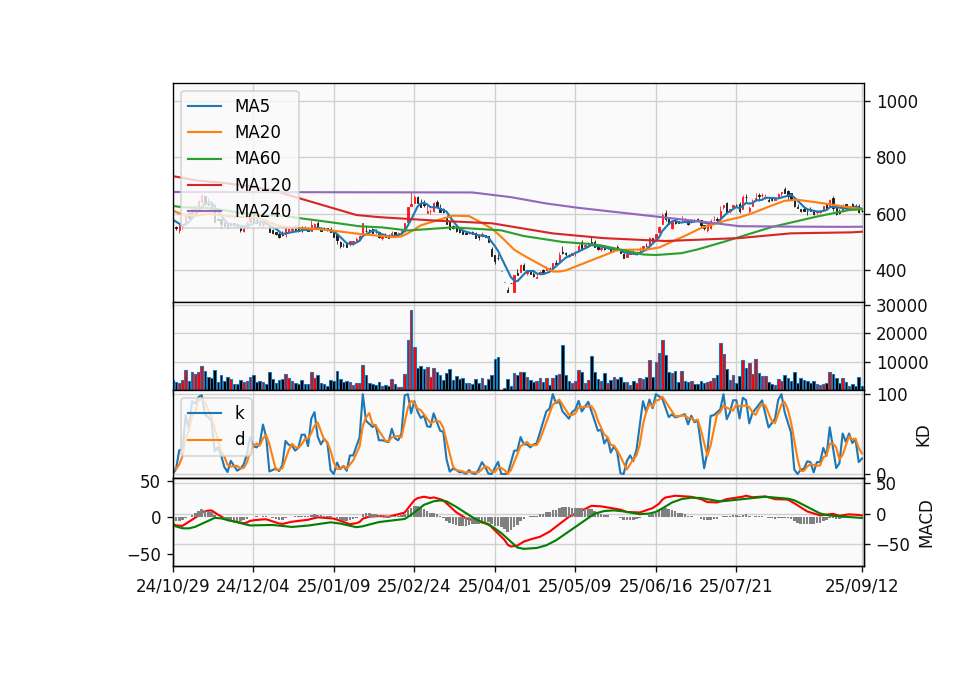This screenshot has width=960, height=690.
Task: Click the 10000 volume axis label
Action: 902,363
